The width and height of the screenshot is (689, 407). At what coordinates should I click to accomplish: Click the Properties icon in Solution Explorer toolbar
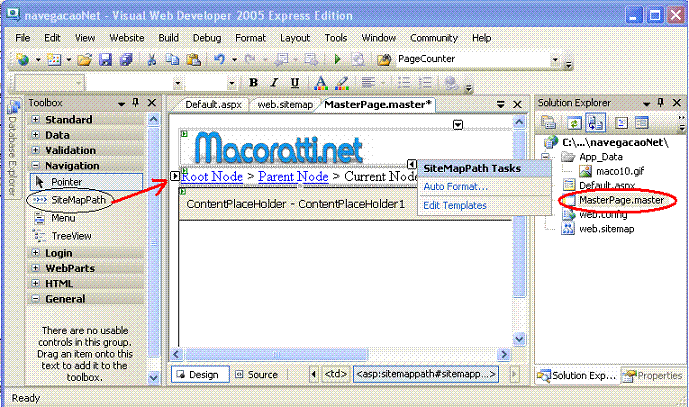coord(548,123)
